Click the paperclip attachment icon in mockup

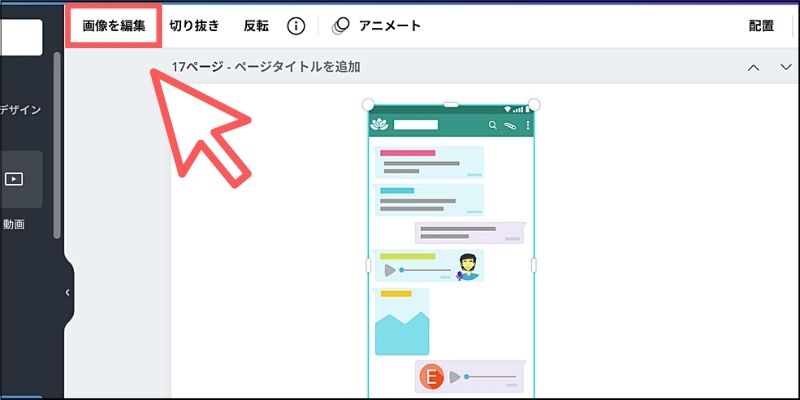510,126
